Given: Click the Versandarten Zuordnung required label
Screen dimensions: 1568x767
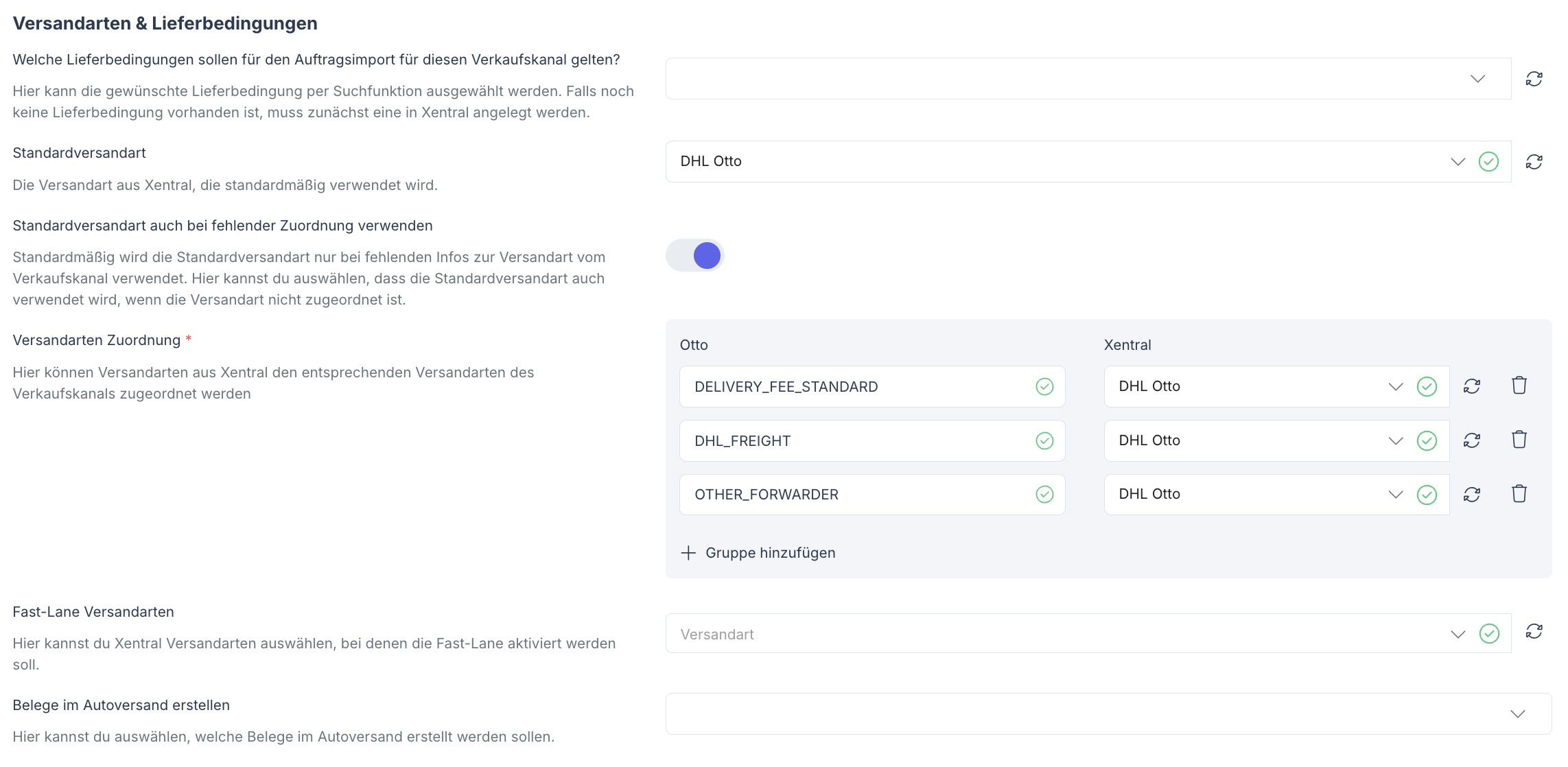Looking at the screenshot, I should [x=99, y=339].
